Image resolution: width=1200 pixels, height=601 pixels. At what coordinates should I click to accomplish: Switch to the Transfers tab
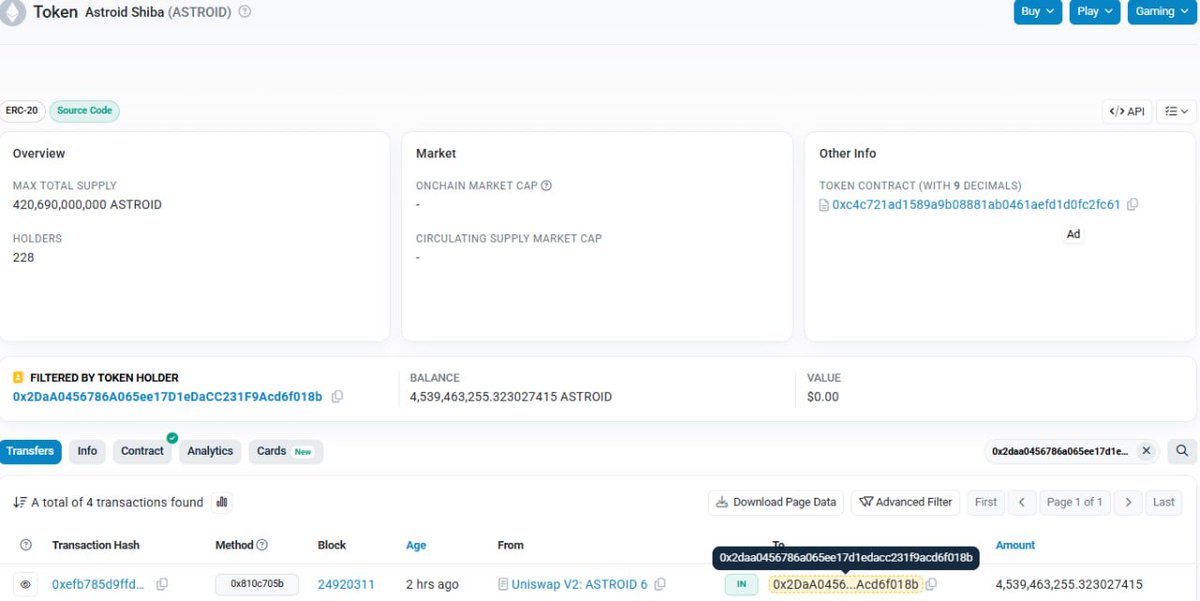pos(30,451)
